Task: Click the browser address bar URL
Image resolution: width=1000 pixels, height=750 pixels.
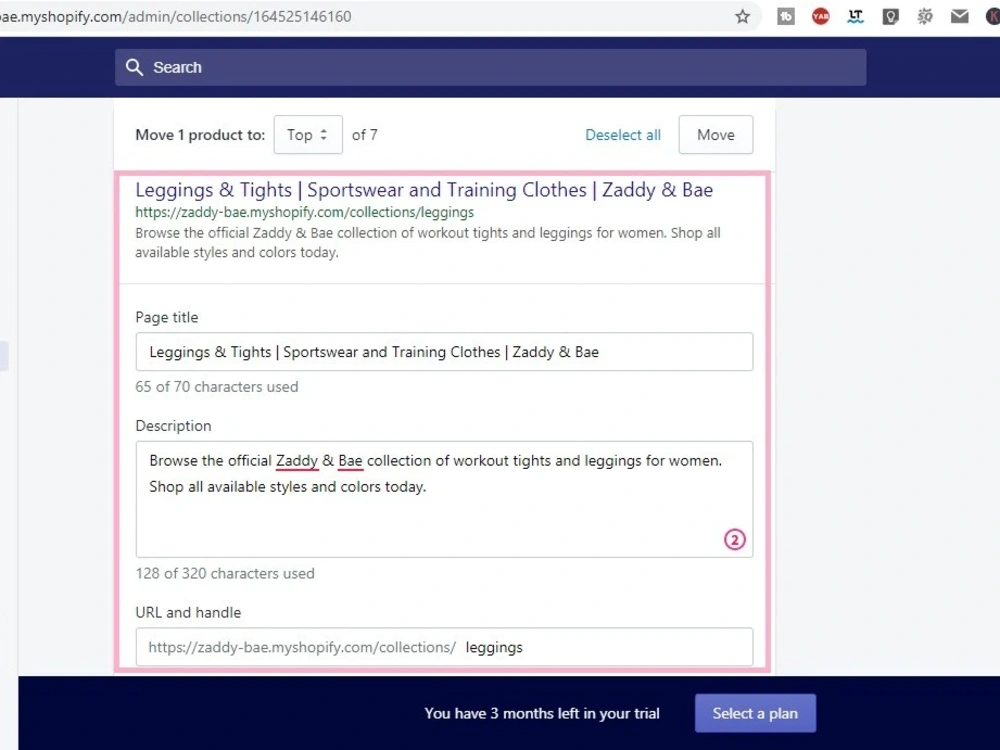Action: pyautogui.click(x=175, y=17)
